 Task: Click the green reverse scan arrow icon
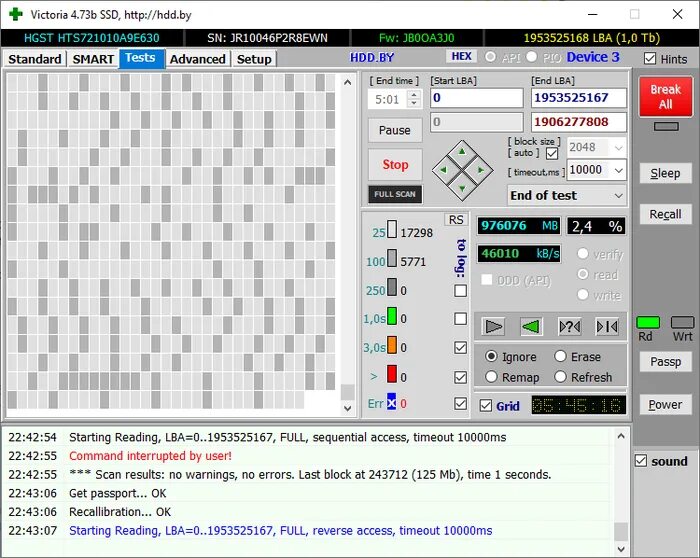[x=531, y=327]
